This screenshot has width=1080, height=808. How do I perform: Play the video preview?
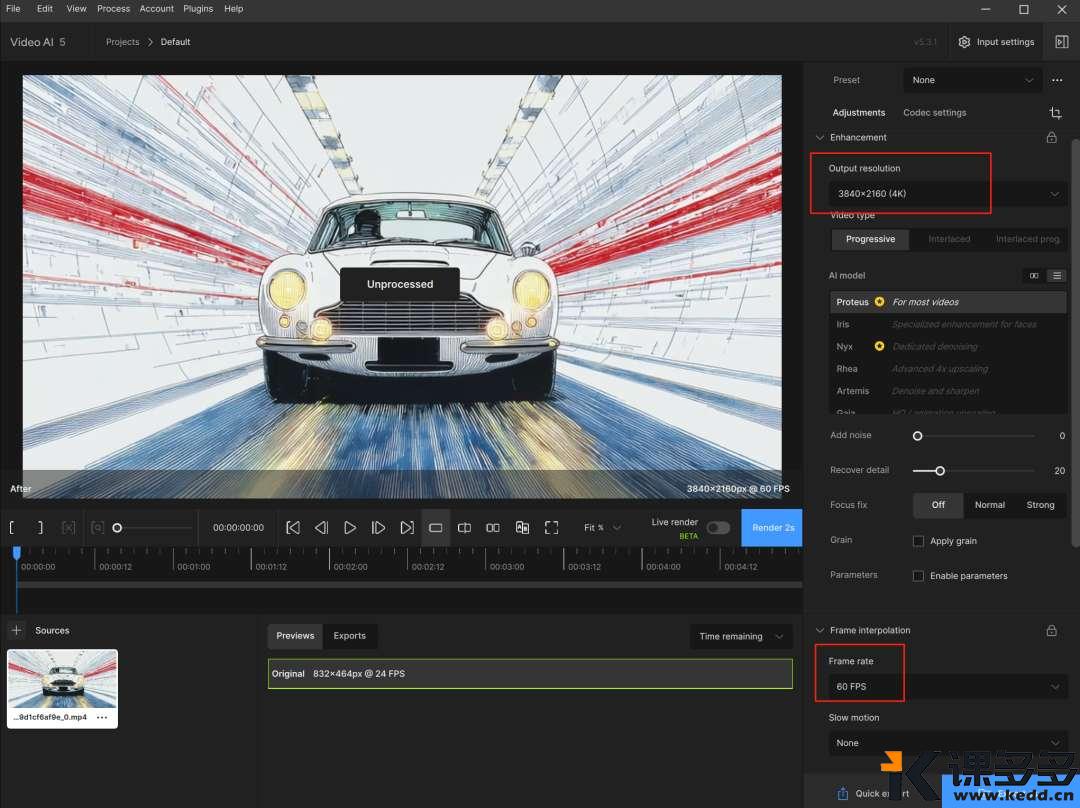click(x=350, y=528)
